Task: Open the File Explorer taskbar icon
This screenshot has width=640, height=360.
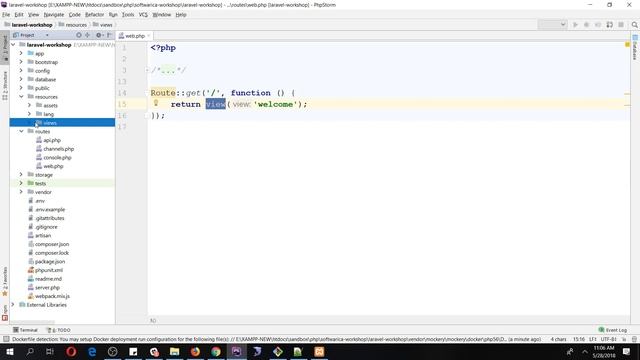Action: coord(175,351)
